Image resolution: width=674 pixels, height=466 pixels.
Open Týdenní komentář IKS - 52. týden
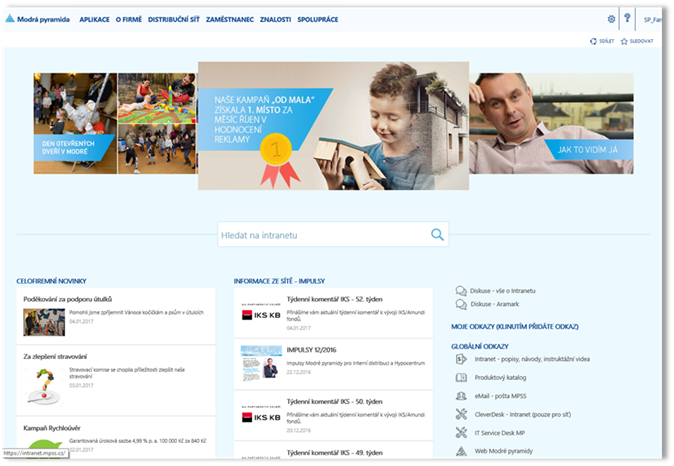point(334,299)
